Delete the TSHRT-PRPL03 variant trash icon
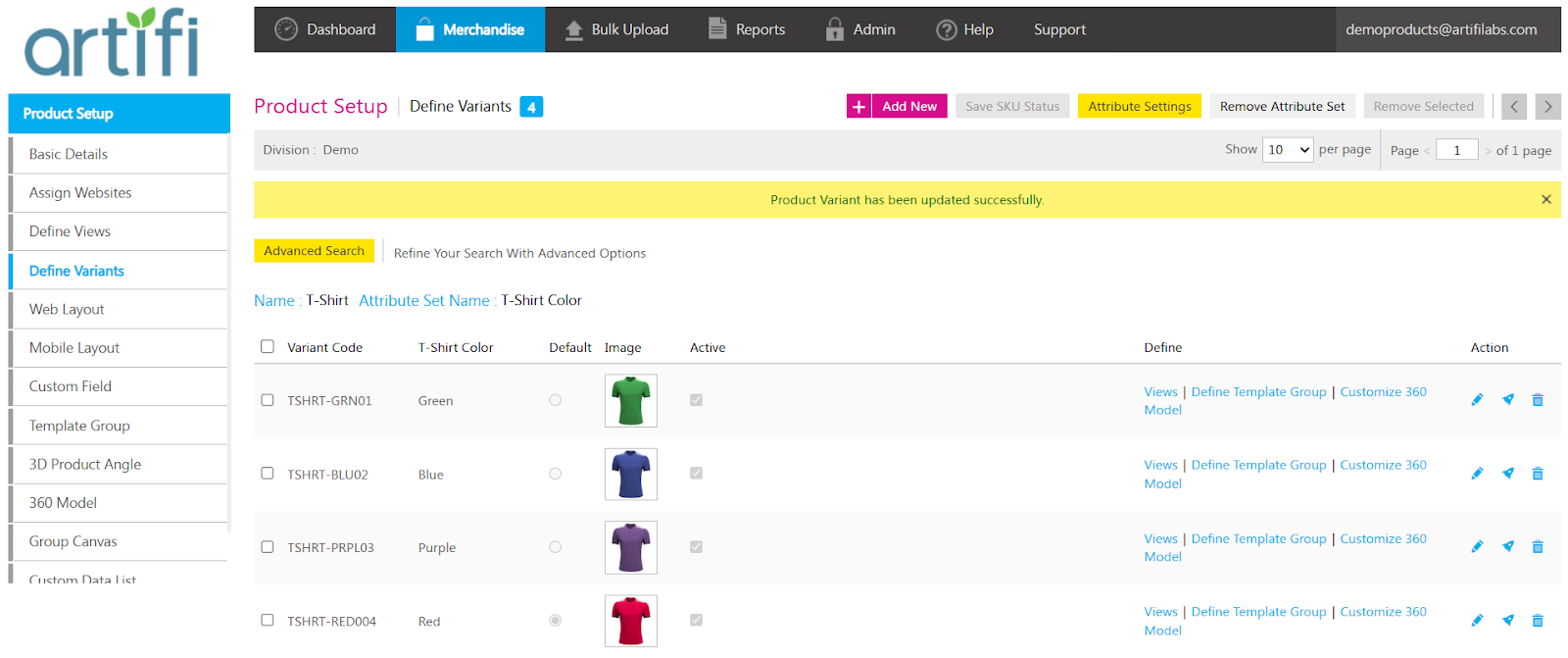The height and width of the screenshot is (658, 1568). click(x=1538, y=547)
